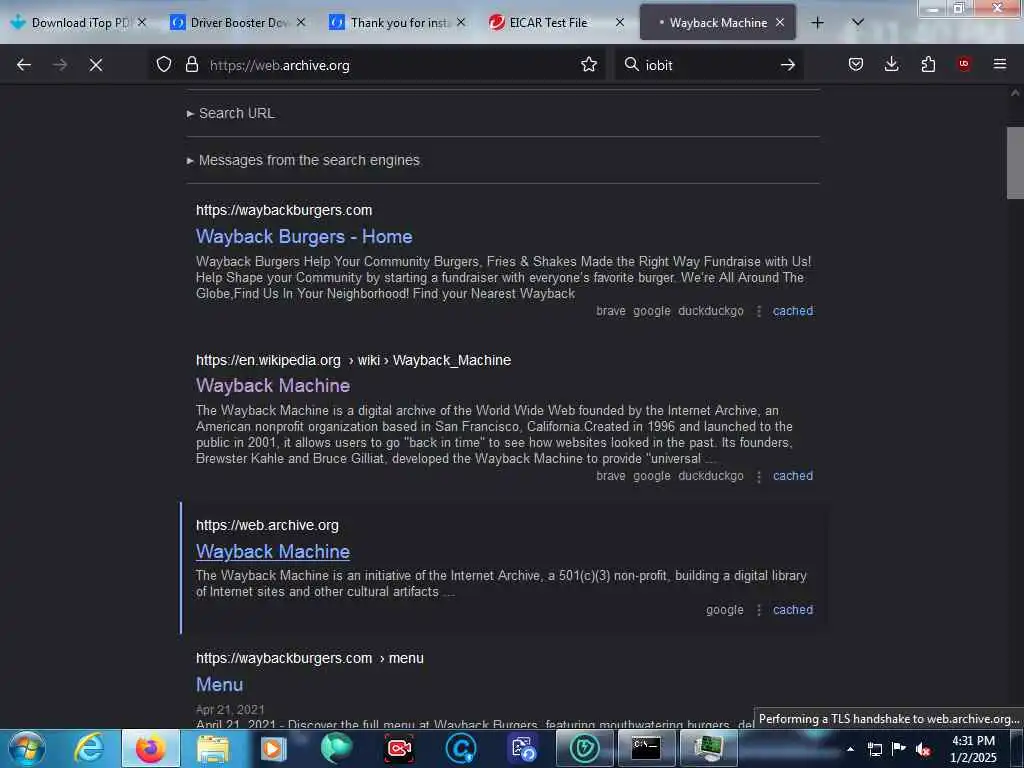Open the Wayback Burgers - Home result
This screenshot has width=1024, height=768.
[304, 236]
